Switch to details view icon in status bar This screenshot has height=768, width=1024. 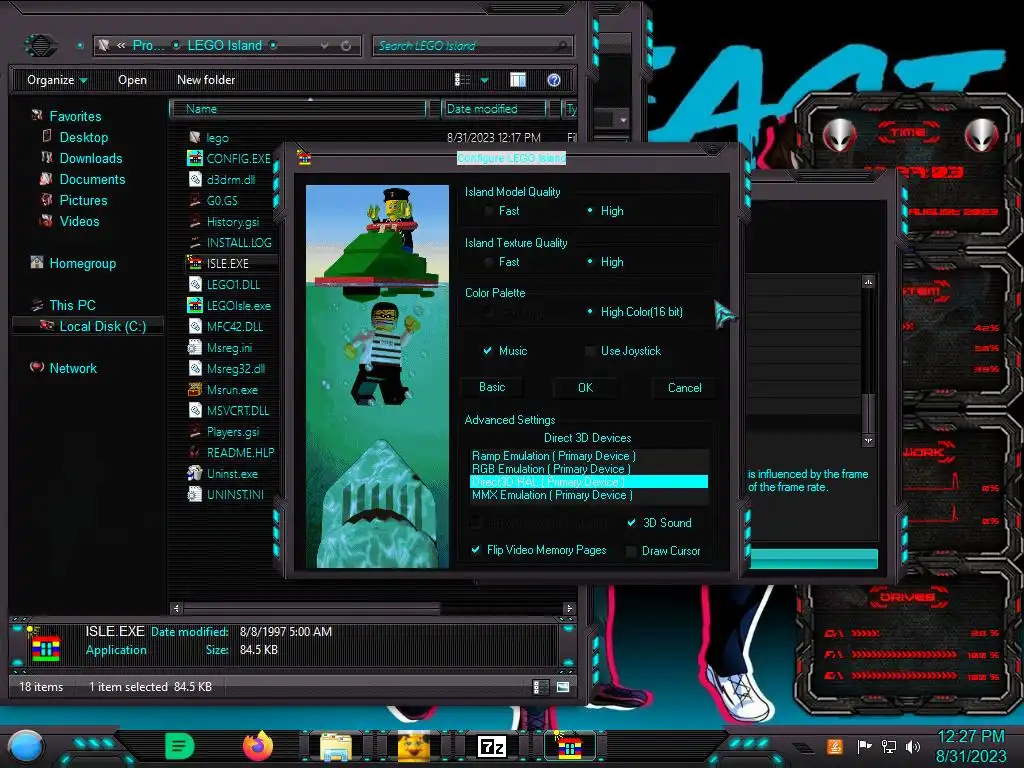coord(541,687)
